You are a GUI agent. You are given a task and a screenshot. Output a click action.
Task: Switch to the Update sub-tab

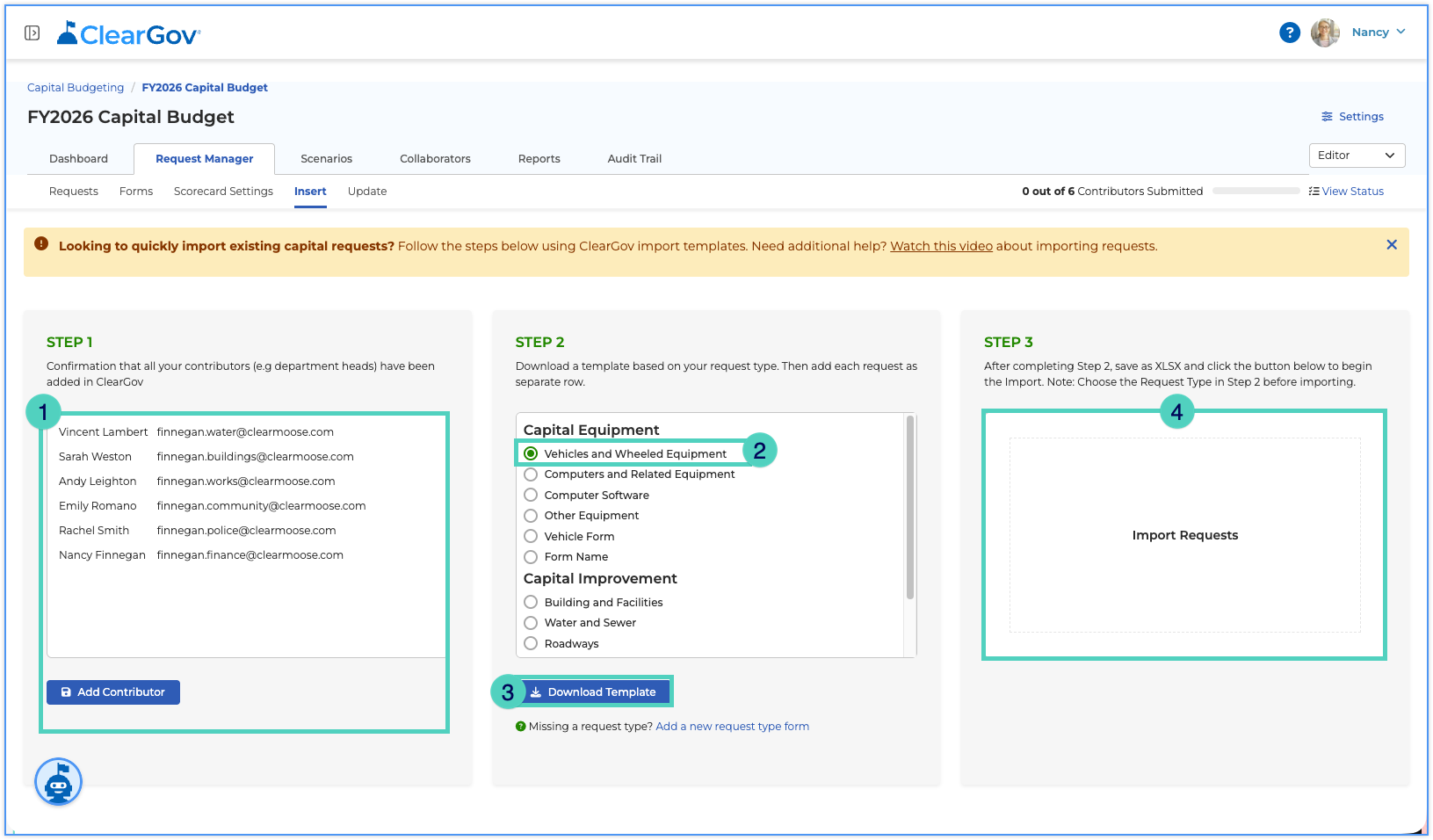pos(367,192)
